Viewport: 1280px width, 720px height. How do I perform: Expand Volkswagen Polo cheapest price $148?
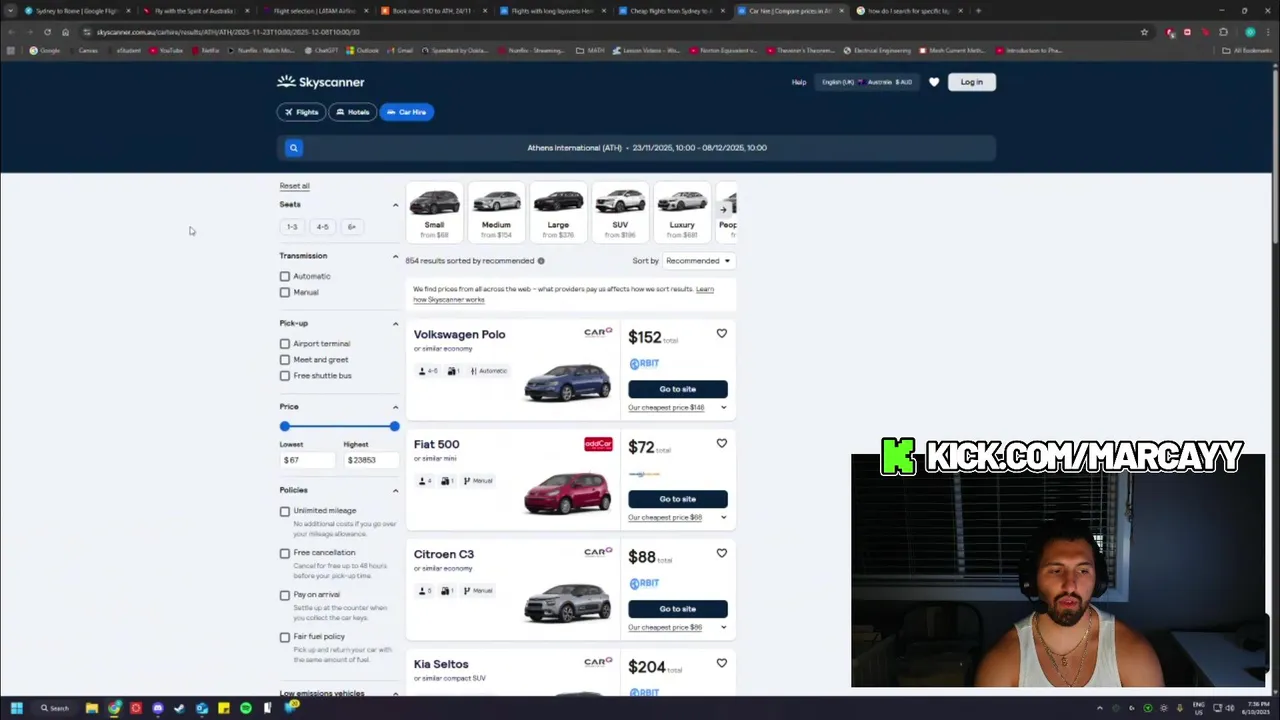pos(677,408)
